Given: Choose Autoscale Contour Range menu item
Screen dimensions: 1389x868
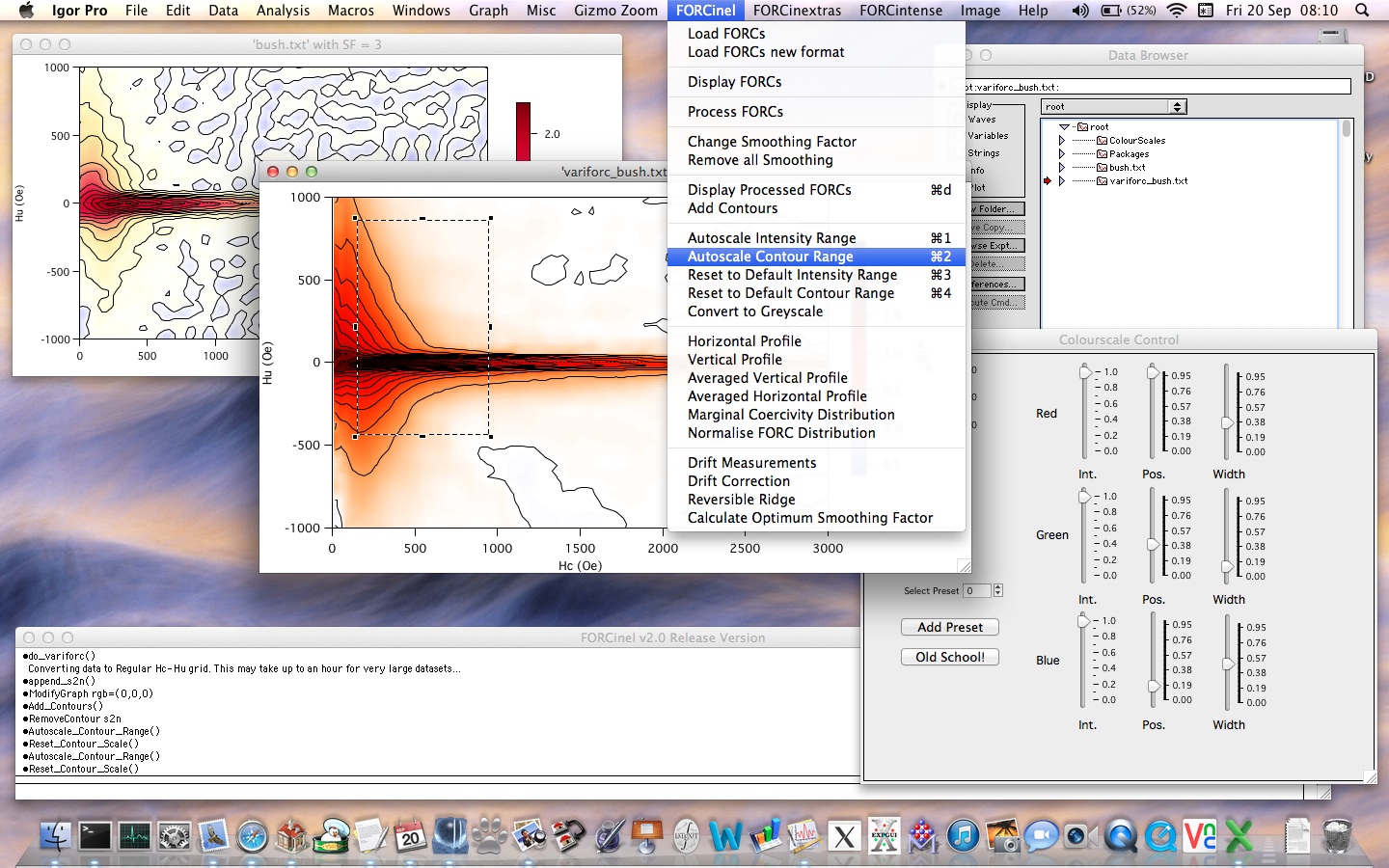Looking at the screenshot, I should click(x=770, y=257).
